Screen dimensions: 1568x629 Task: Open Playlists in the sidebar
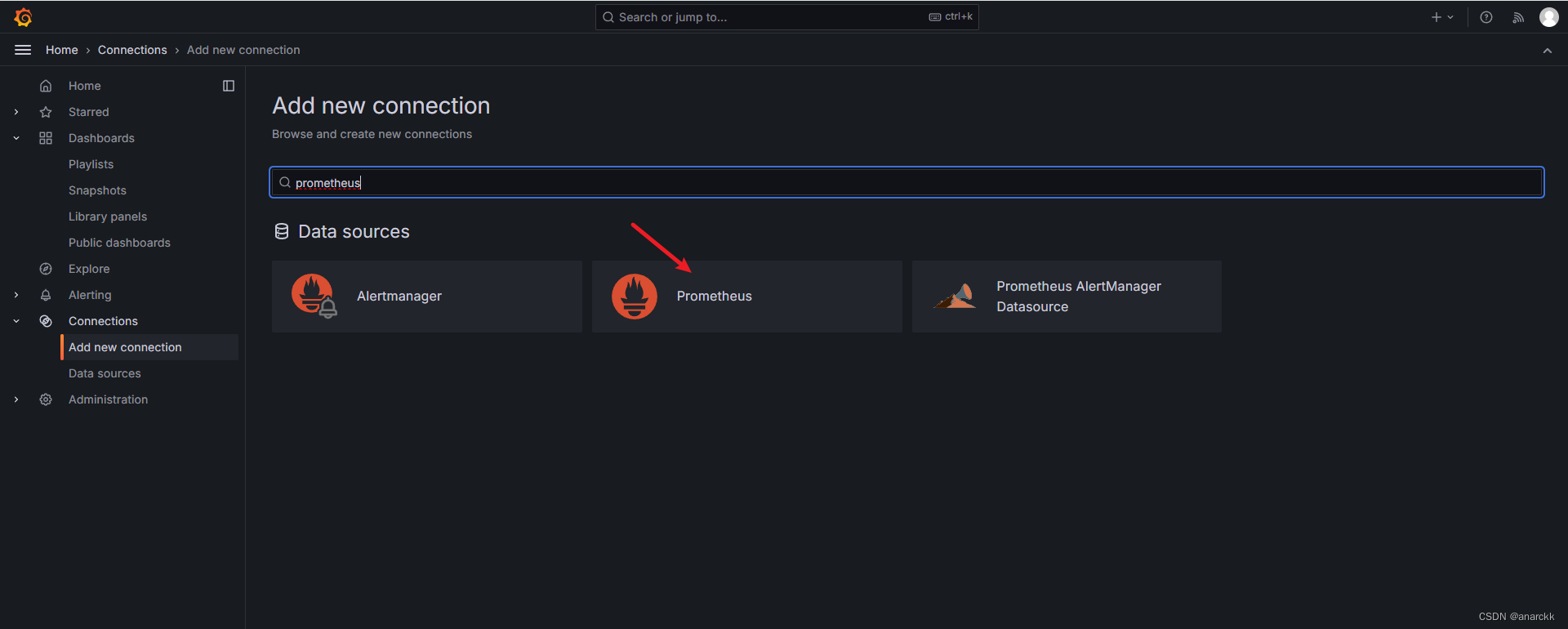(x=91, y=164)
